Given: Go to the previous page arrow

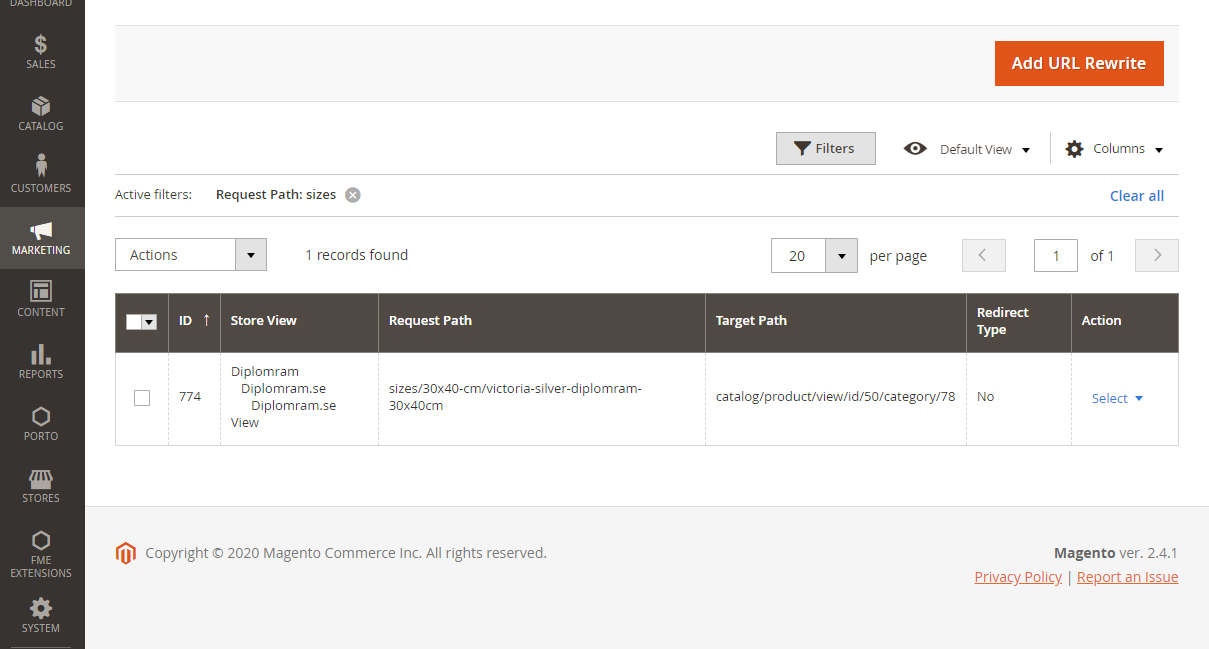Looking at the screenshot, I should tap(984, 255).
